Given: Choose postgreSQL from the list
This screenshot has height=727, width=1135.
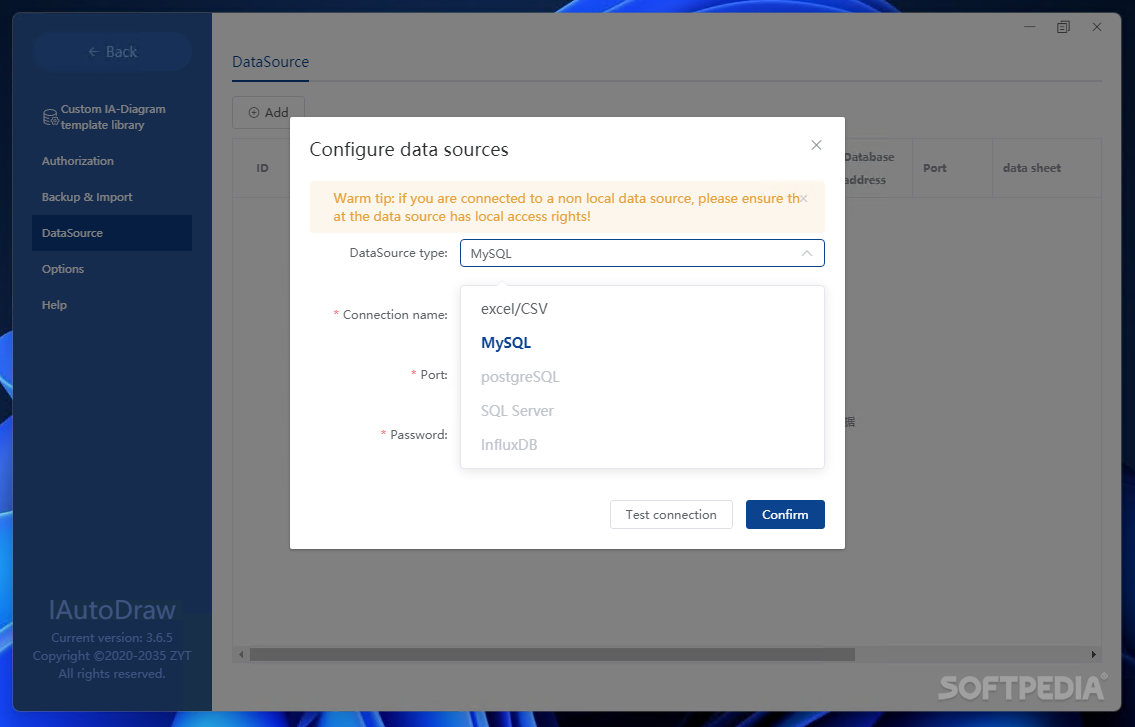Looking at the screenshot, I should tap(642, 377).
